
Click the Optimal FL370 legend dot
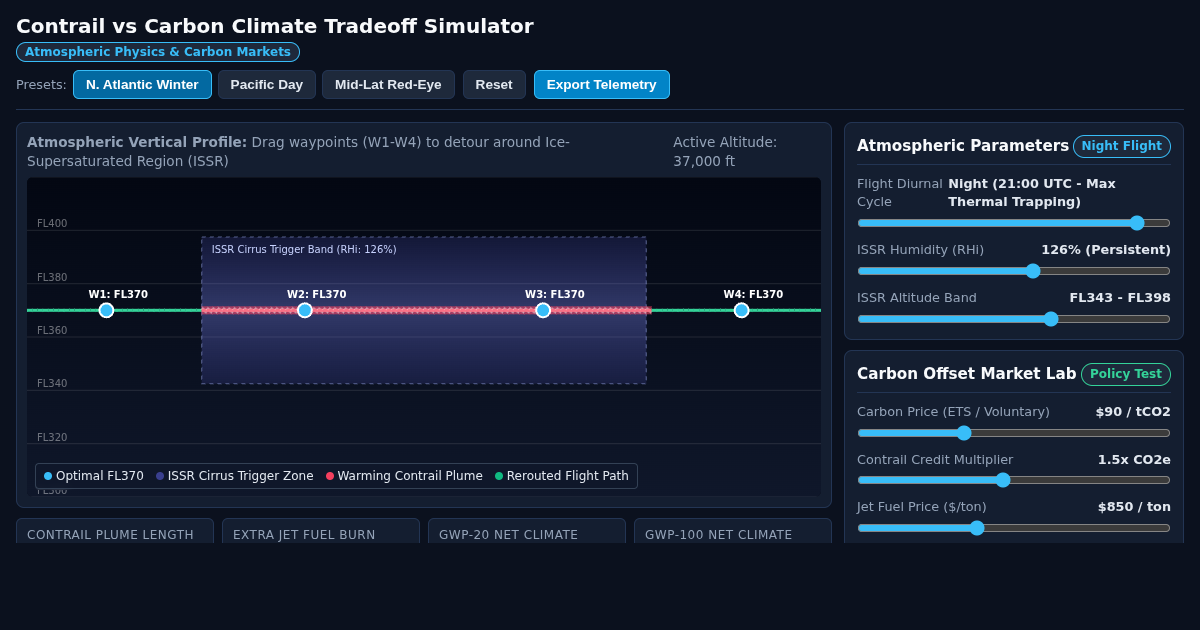pos(48,476)
